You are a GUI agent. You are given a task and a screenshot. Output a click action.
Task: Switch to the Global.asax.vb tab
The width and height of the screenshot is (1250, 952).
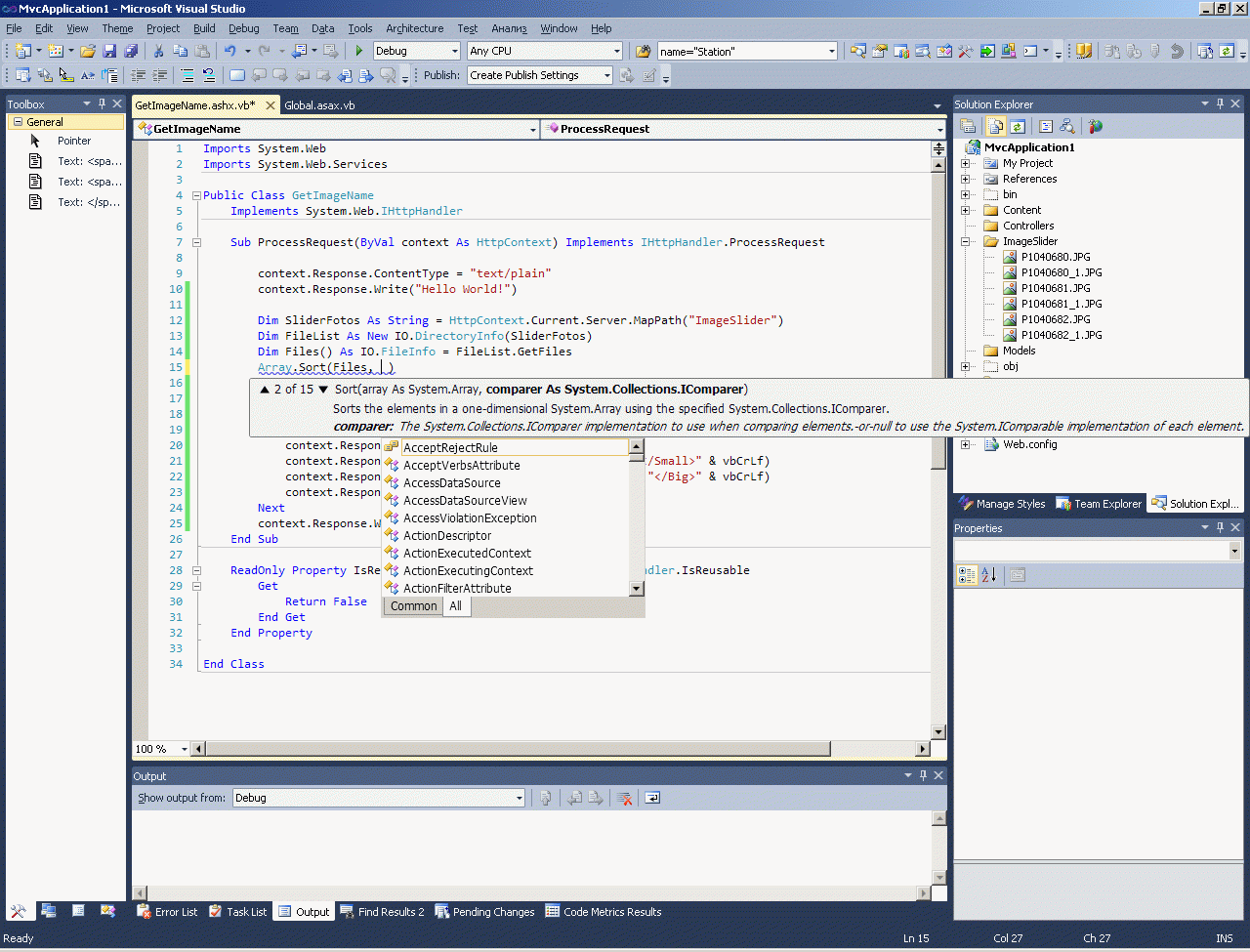[319, 105]
